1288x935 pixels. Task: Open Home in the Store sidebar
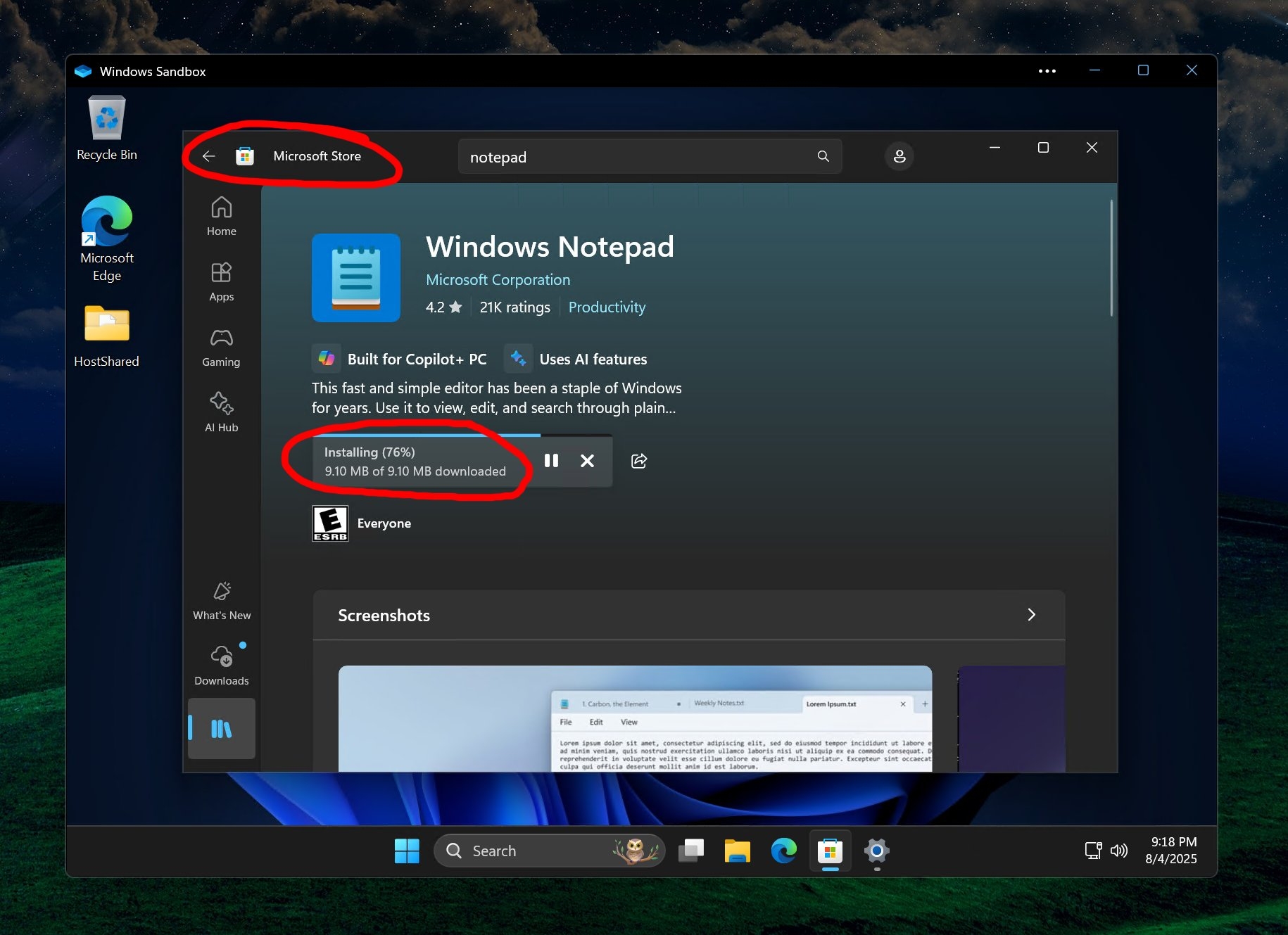click(x=221, y=216)
